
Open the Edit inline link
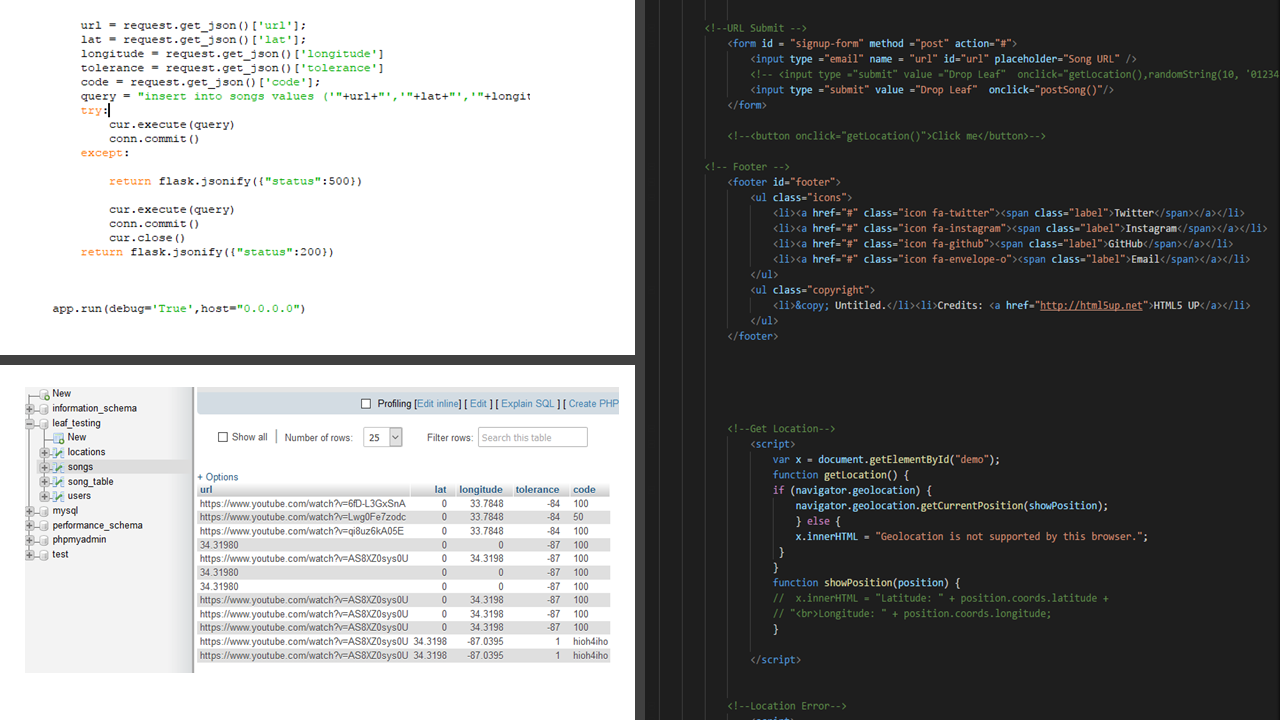click(x=439, y=404)
